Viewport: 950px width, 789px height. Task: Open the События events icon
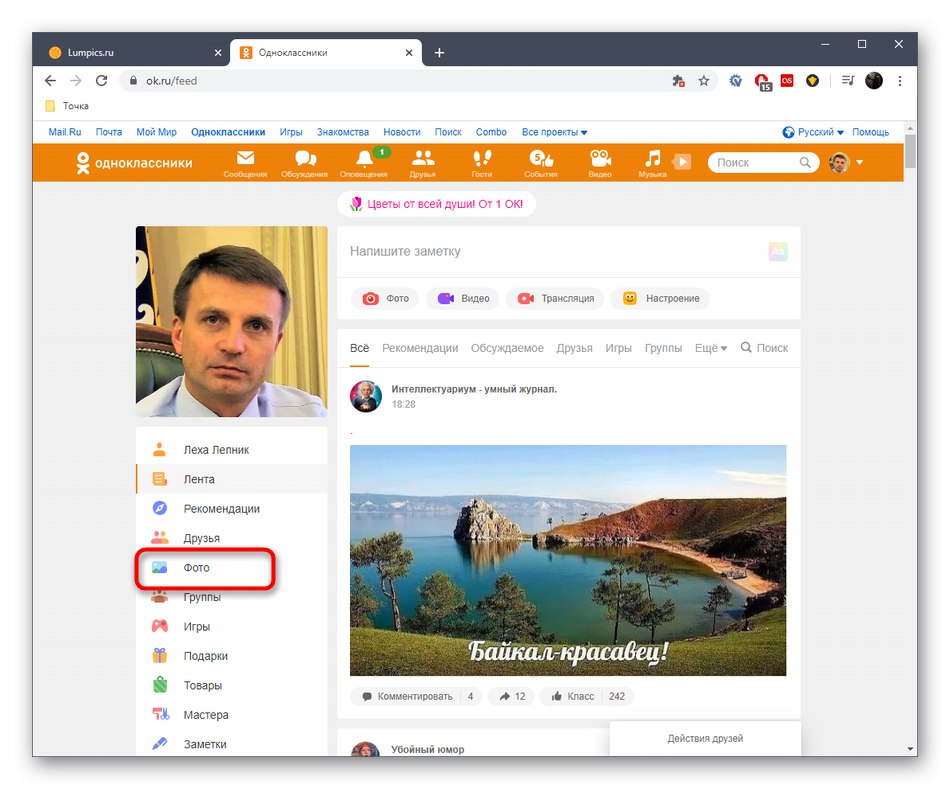(x=540, y=162)
